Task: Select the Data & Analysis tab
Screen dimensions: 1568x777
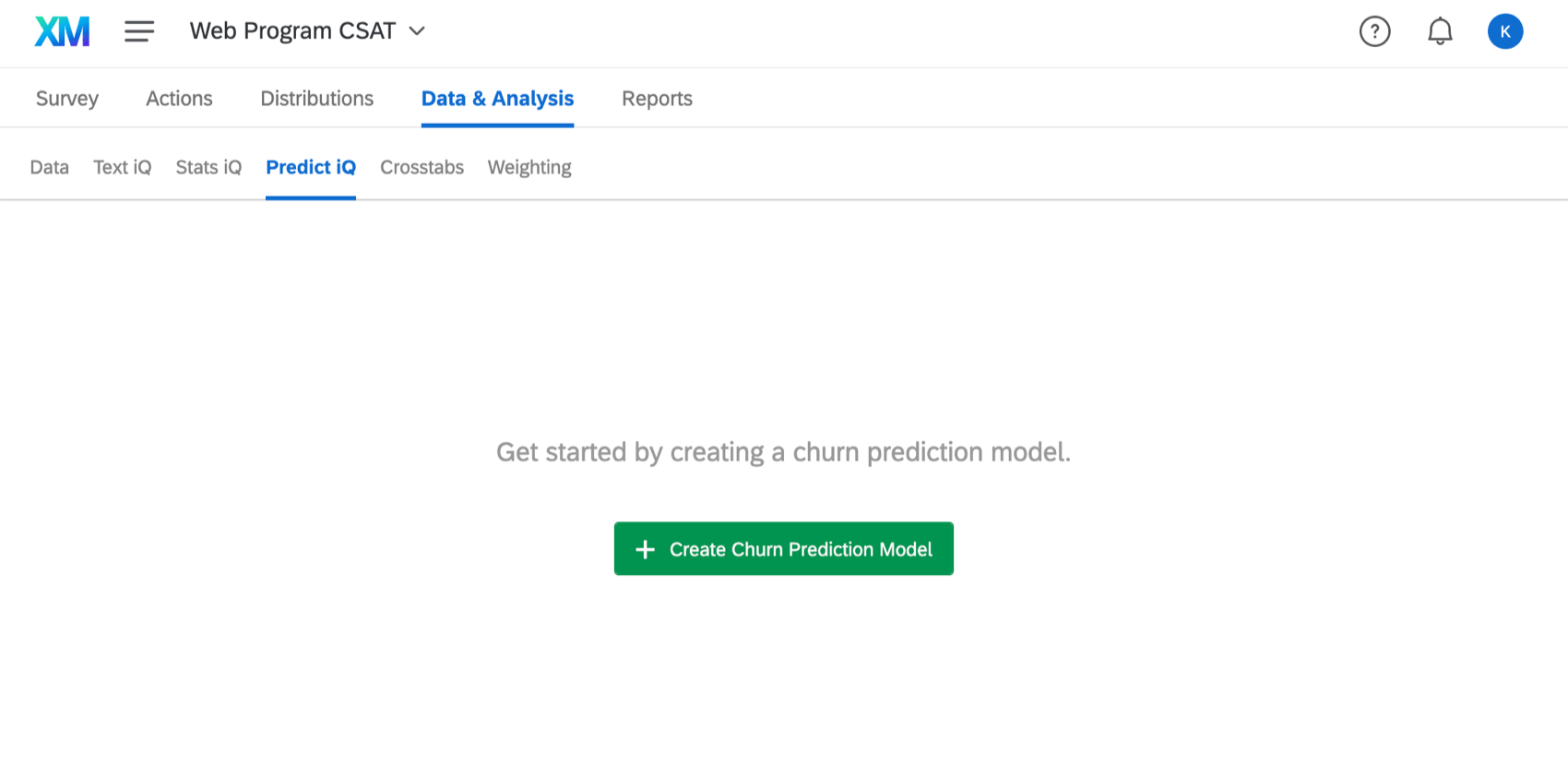Action: click(497, 98)
